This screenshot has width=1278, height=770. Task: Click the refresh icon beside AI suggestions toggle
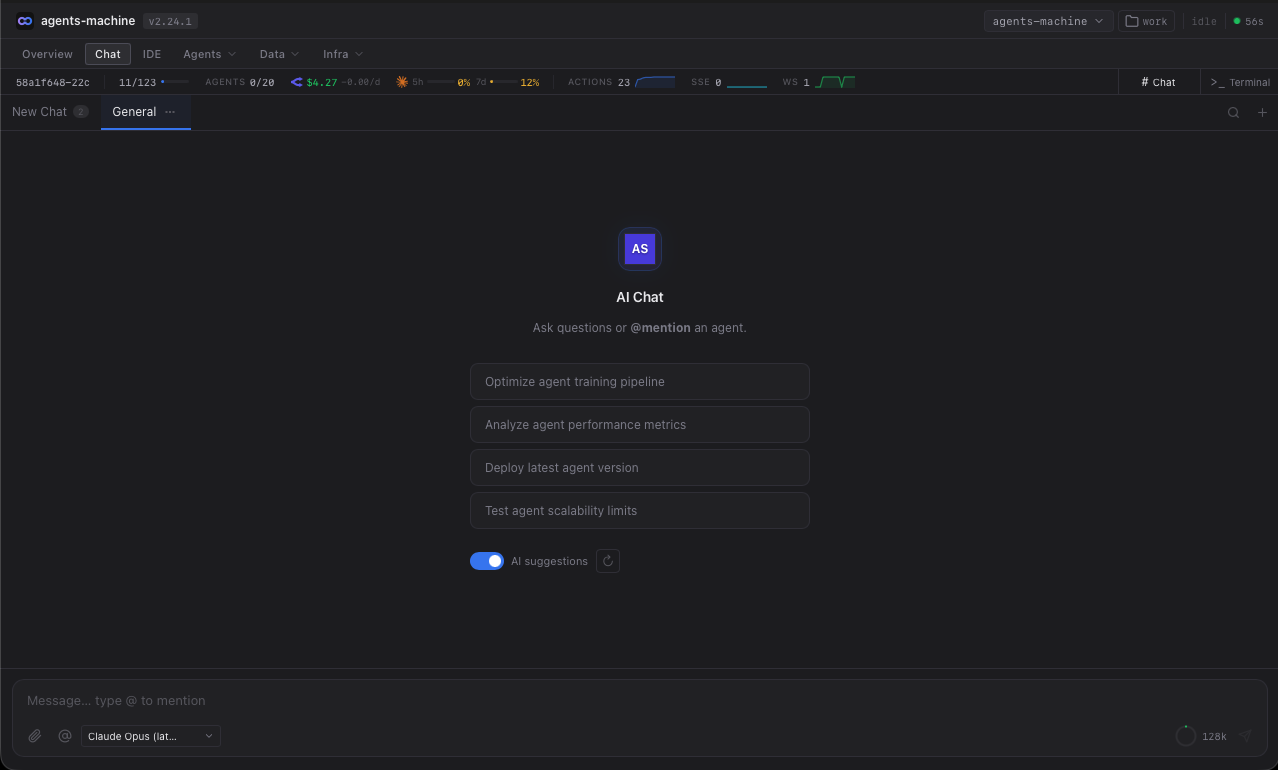[607, 561]
